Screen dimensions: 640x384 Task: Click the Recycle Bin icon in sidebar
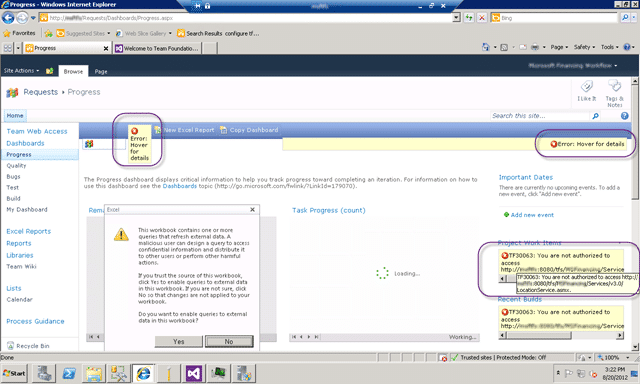(x=11, y=346)
